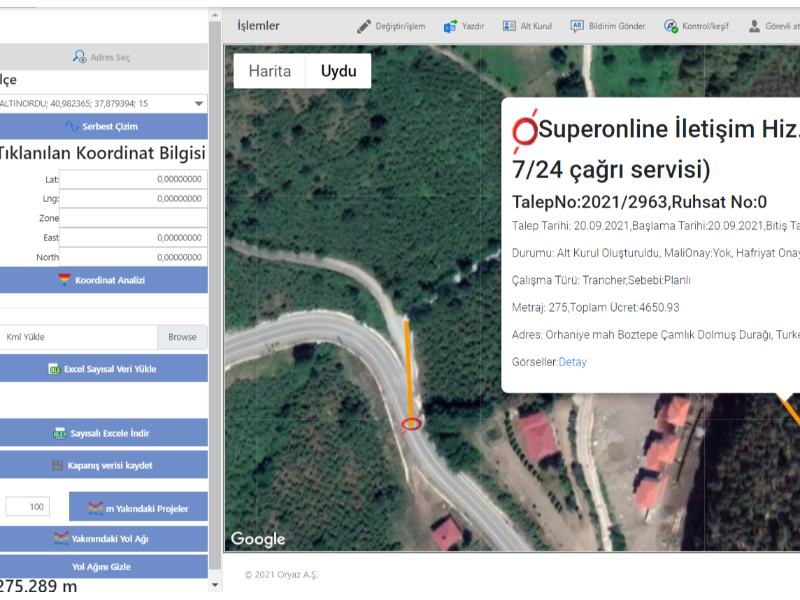Click Excel Sayısal Veri Yükle button

(x=102, y=369)
